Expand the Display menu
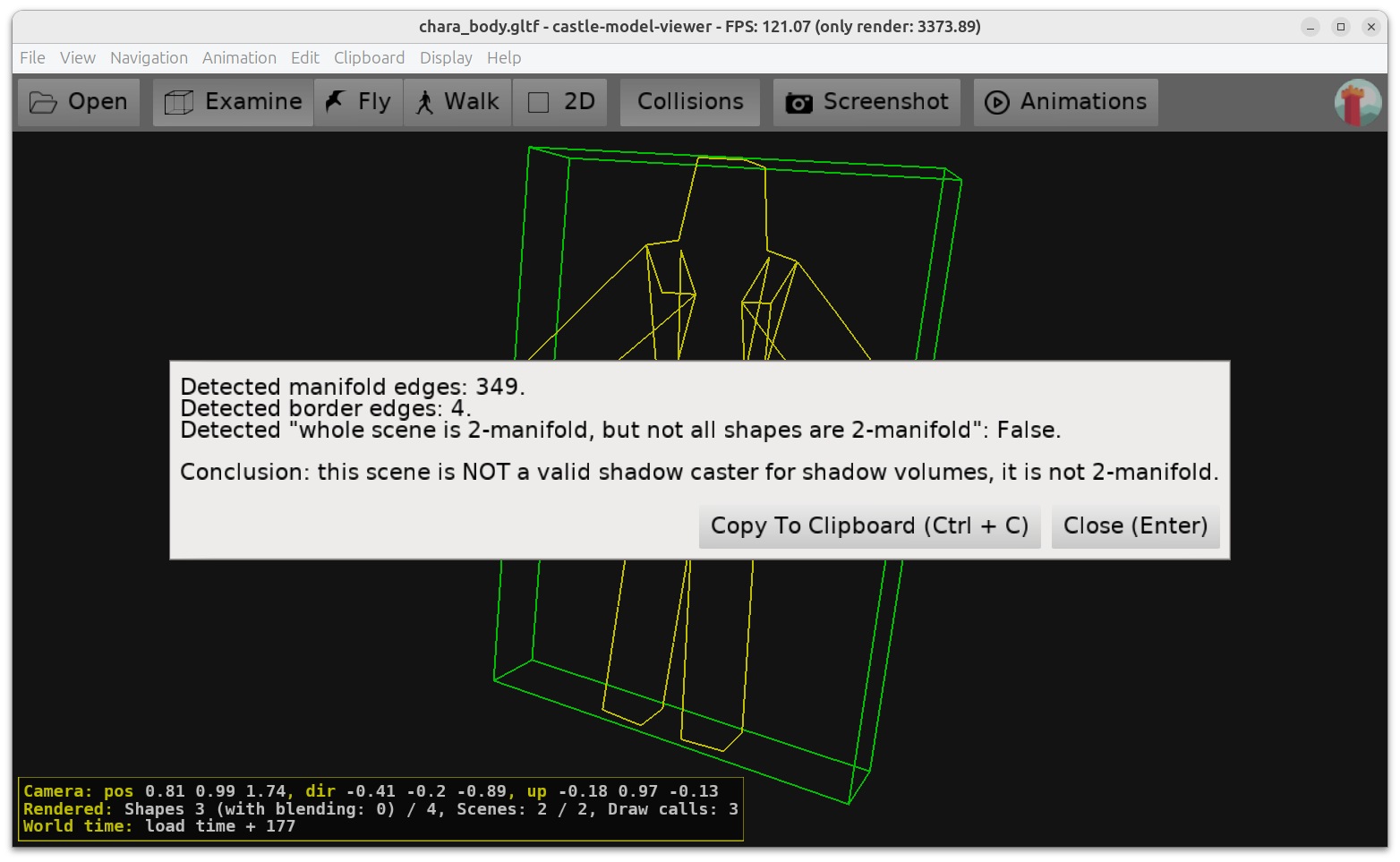1400x862 pixels. [x=446, y=58]
